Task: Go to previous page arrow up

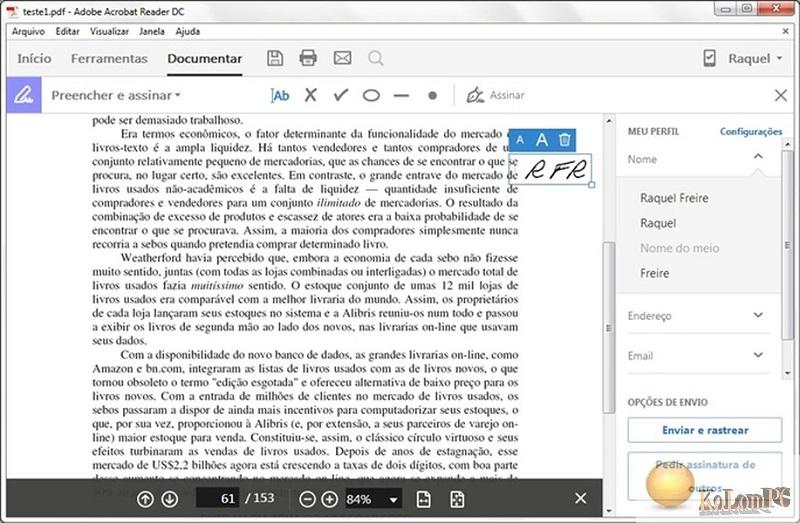Action: [145, 499]
